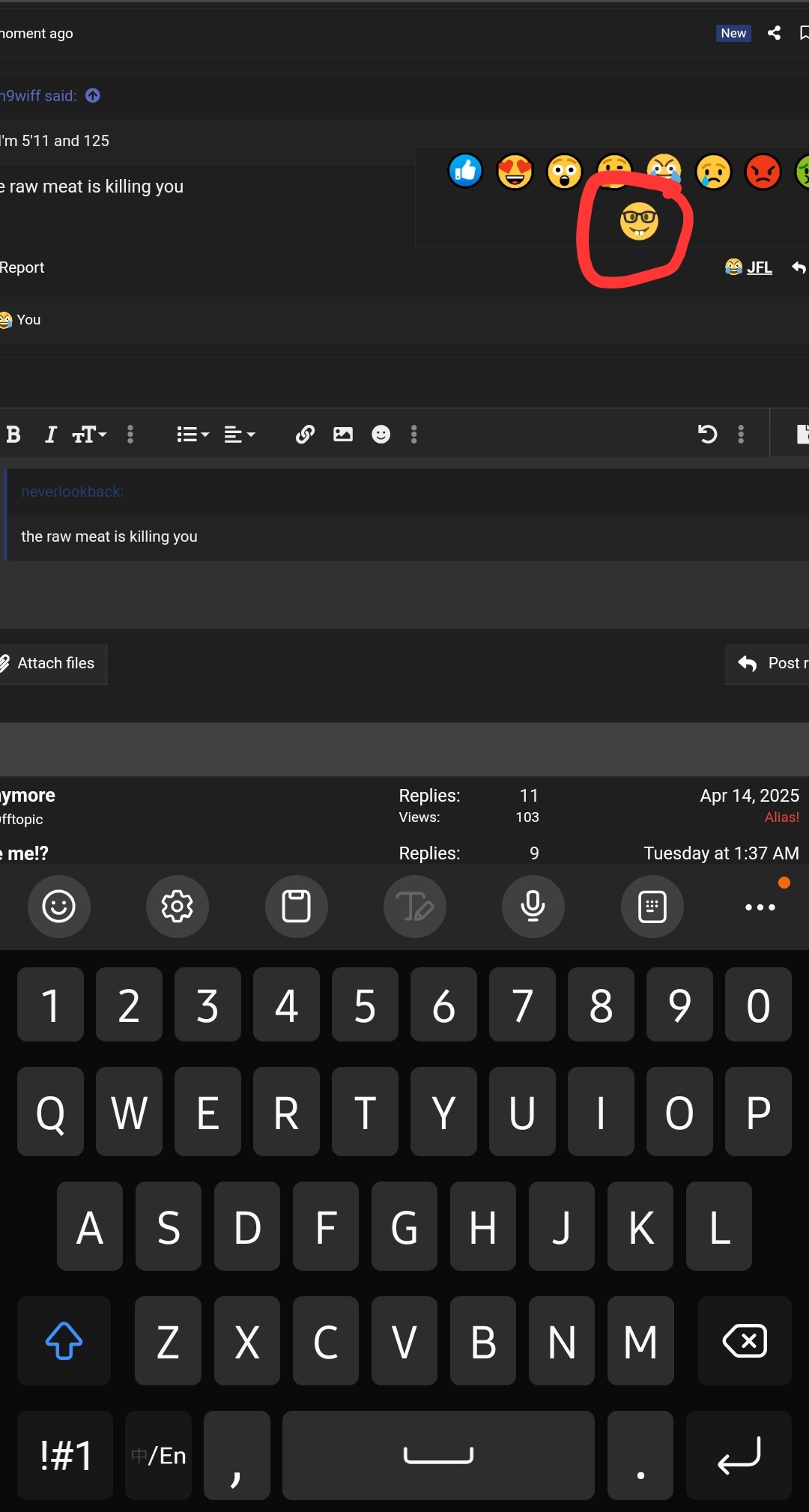
Task: Open the font size dropdown
Action: 89,435
